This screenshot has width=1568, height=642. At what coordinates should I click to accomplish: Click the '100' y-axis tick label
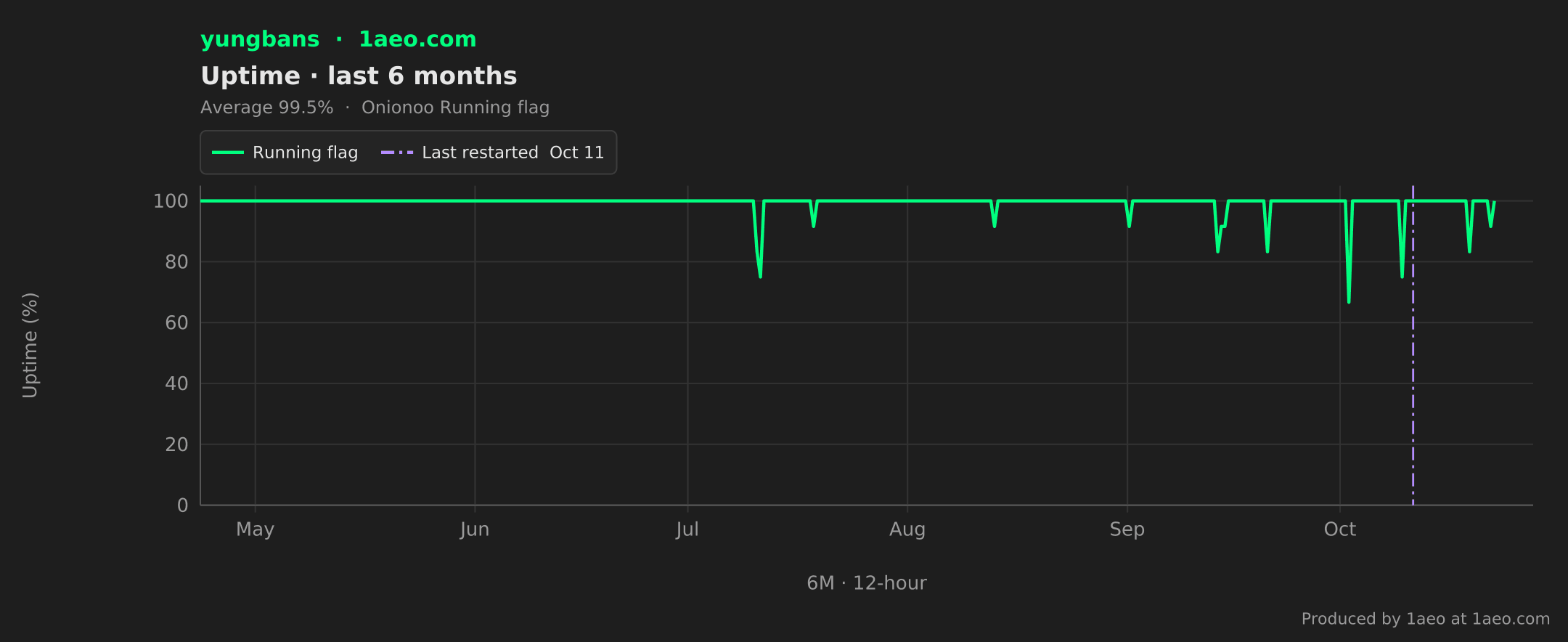[171, 201]
